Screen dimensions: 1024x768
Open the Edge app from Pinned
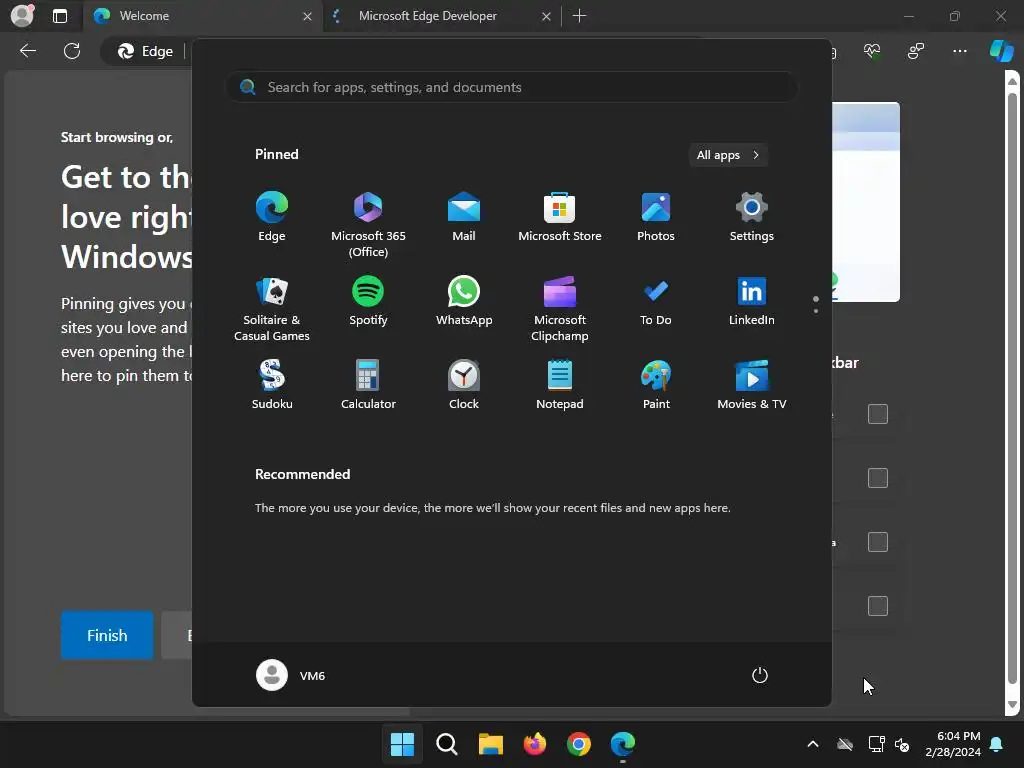[272, 217]
